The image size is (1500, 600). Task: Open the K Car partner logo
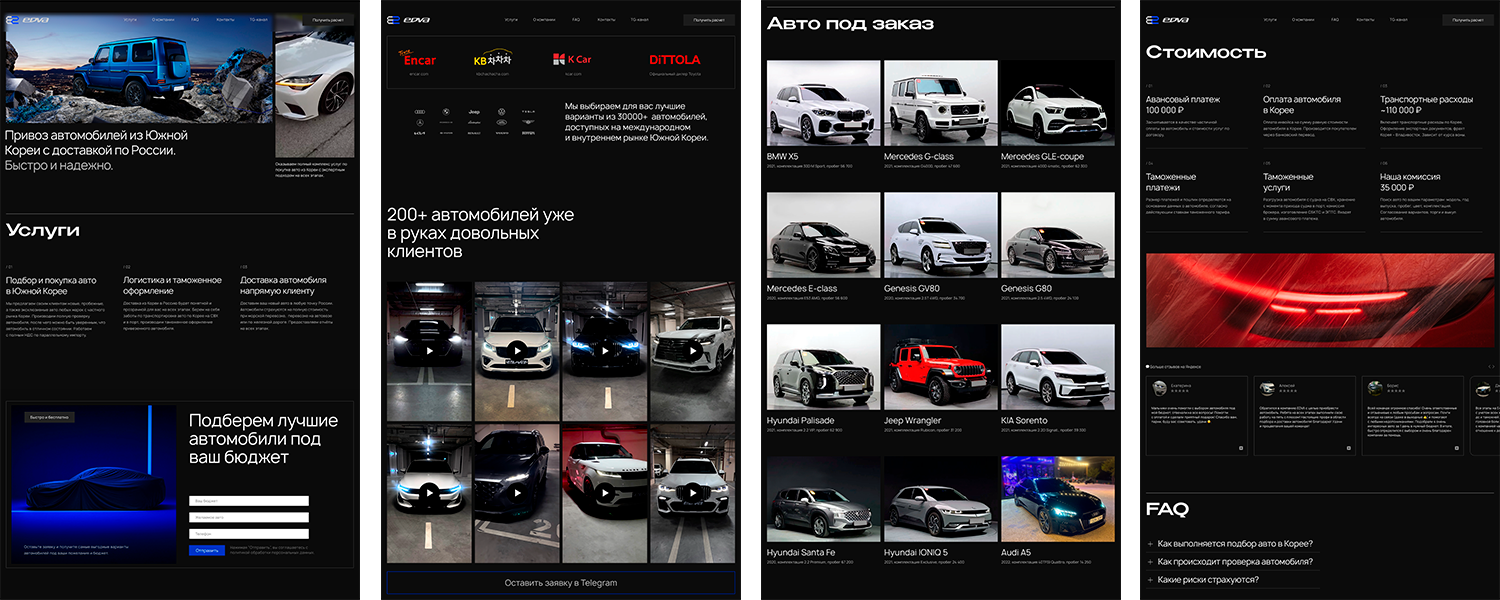572,59
